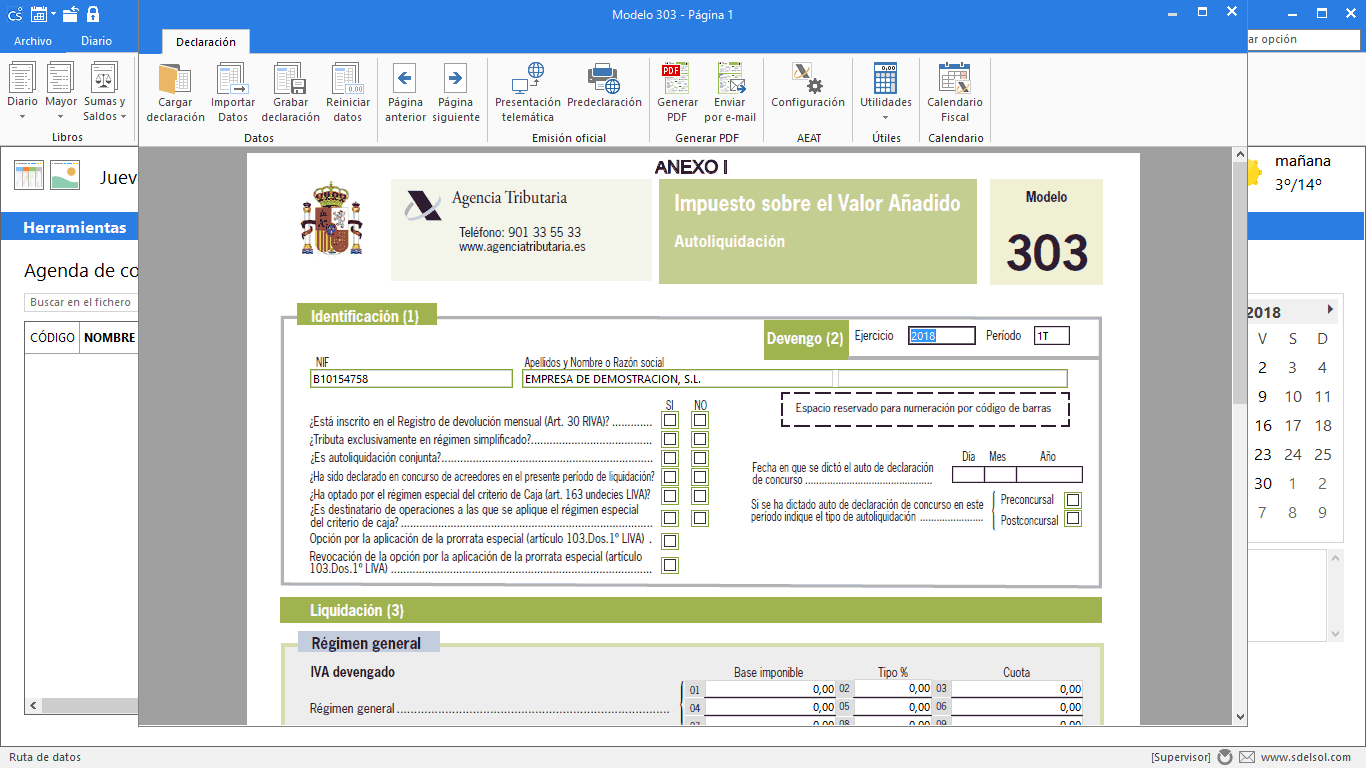The height and width of the screenshot is (768, 1366).
Task: Click mail envelope icon in status bar
Action: (x=1246, y=757)
